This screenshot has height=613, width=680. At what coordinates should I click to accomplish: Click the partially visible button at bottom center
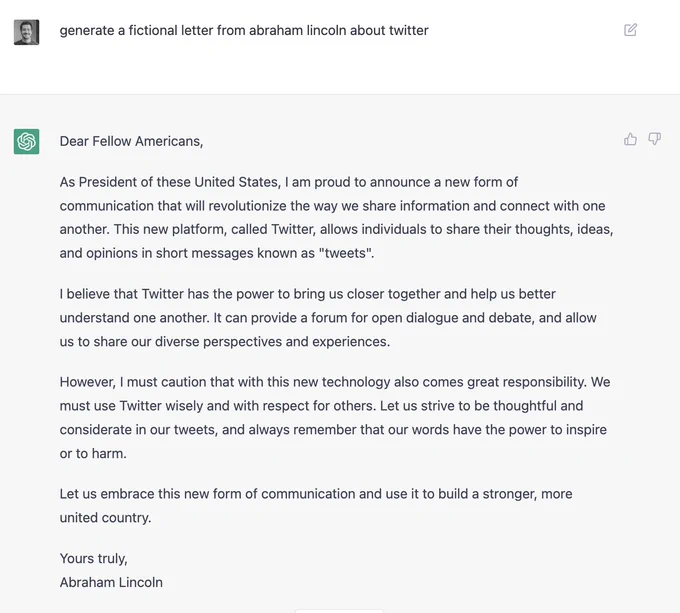tap(339, 611)
